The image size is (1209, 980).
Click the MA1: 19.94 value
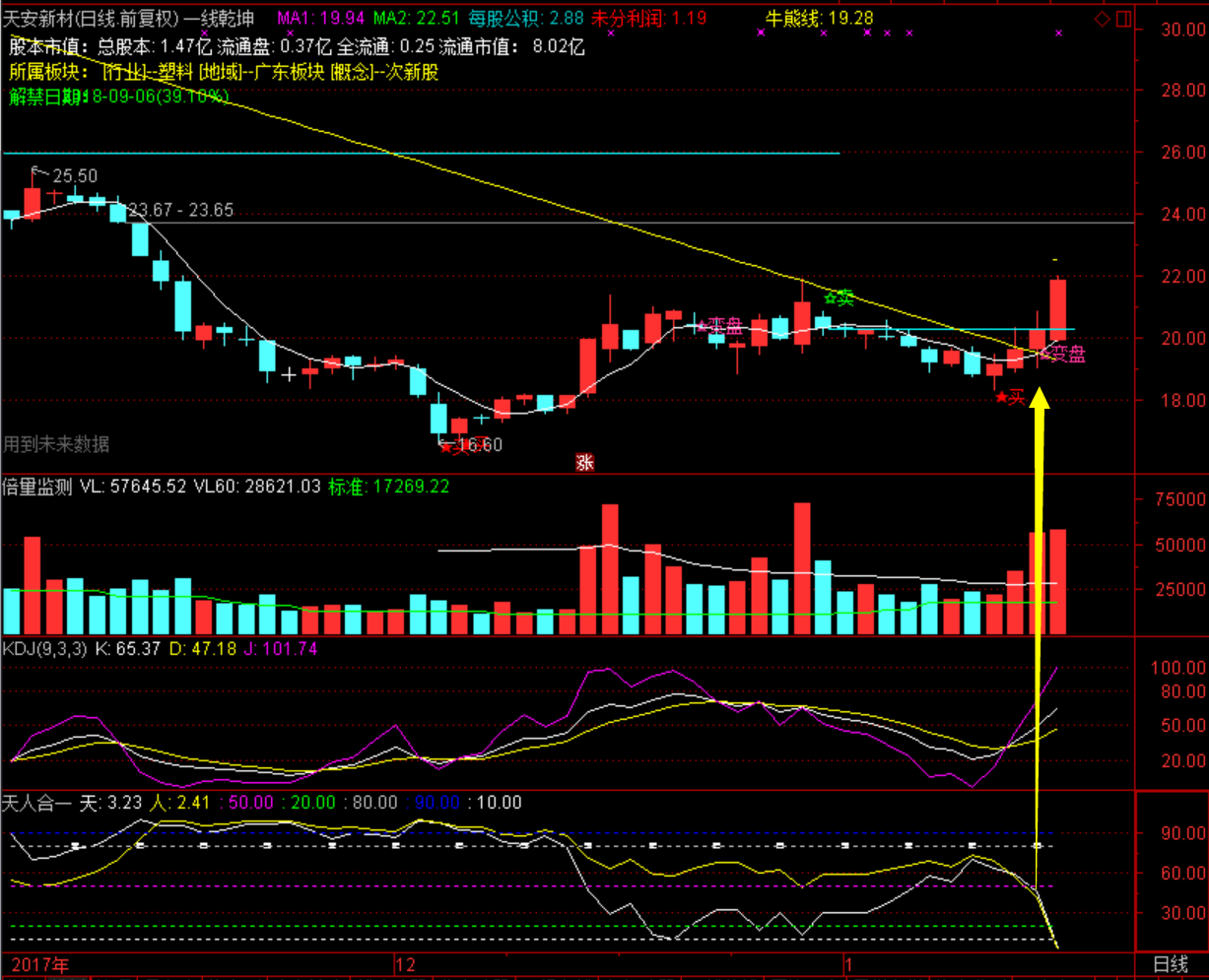click(x=320, y=17)
